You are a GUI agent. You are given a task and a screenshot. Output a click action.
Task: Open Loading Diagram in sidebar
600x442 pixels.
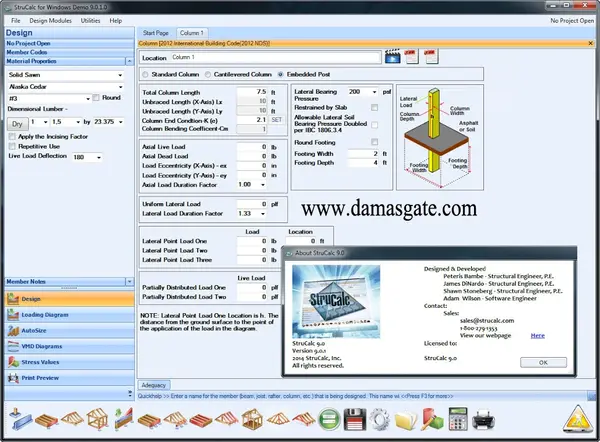click(70, 315)
